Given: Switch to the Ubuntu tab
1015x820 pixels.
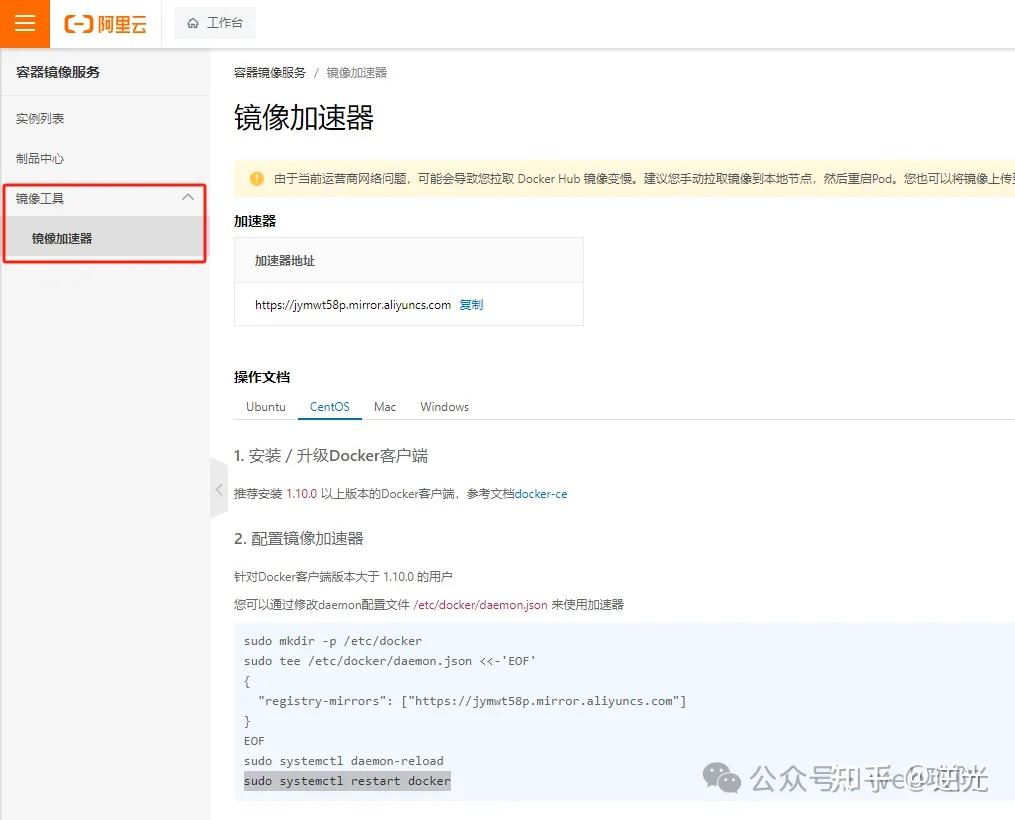Looking at the screenshot, I should [265, 406].
